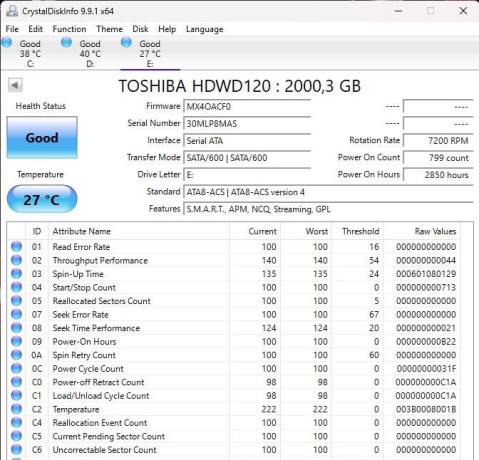Image resolution: width=479 pixels, height=460 pixels.
Task: Click the 27 °C temperature button
Action: click(x=42, y=199)
